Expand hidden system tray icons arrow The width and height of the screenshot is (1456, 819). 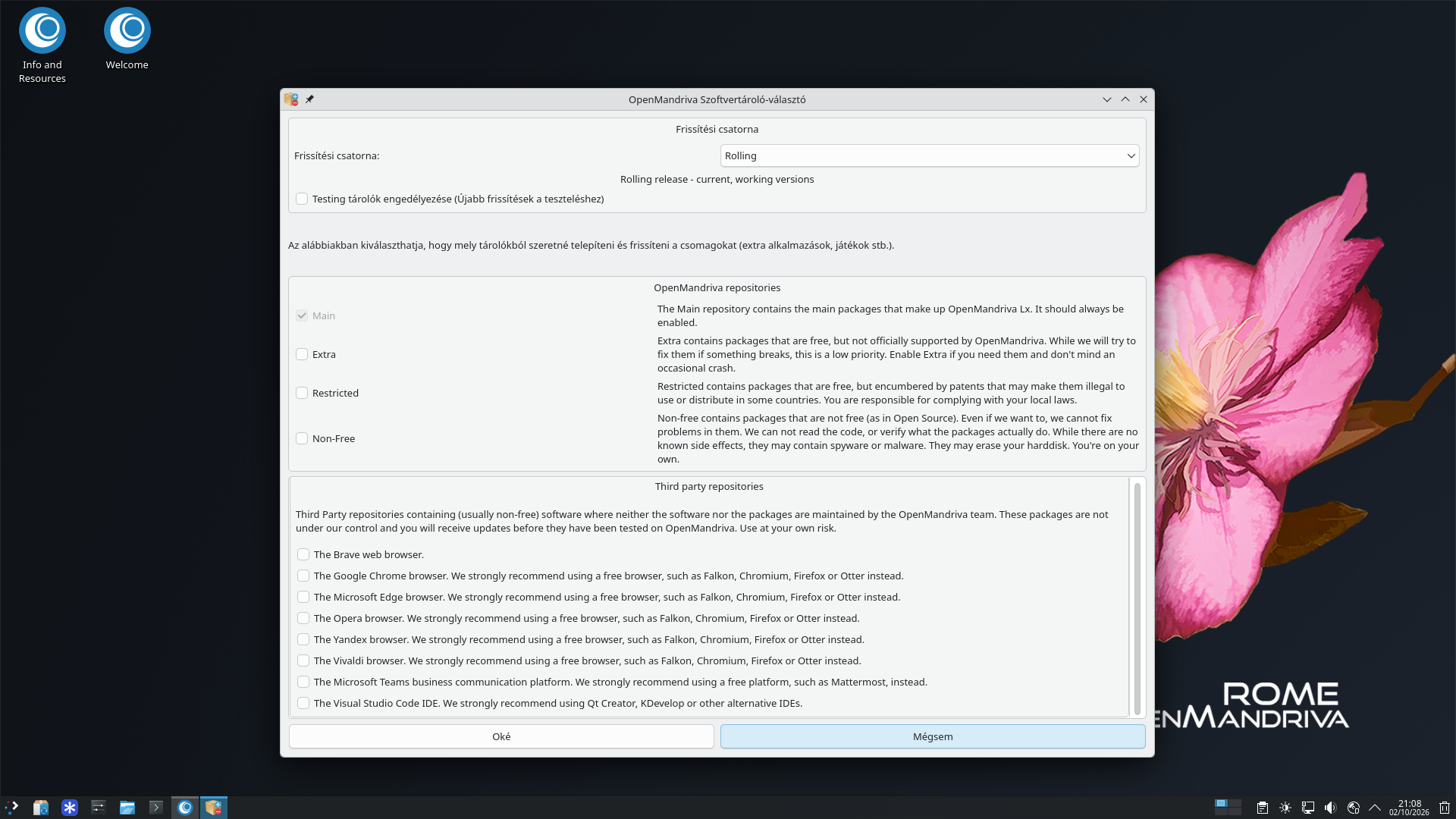1375,808
